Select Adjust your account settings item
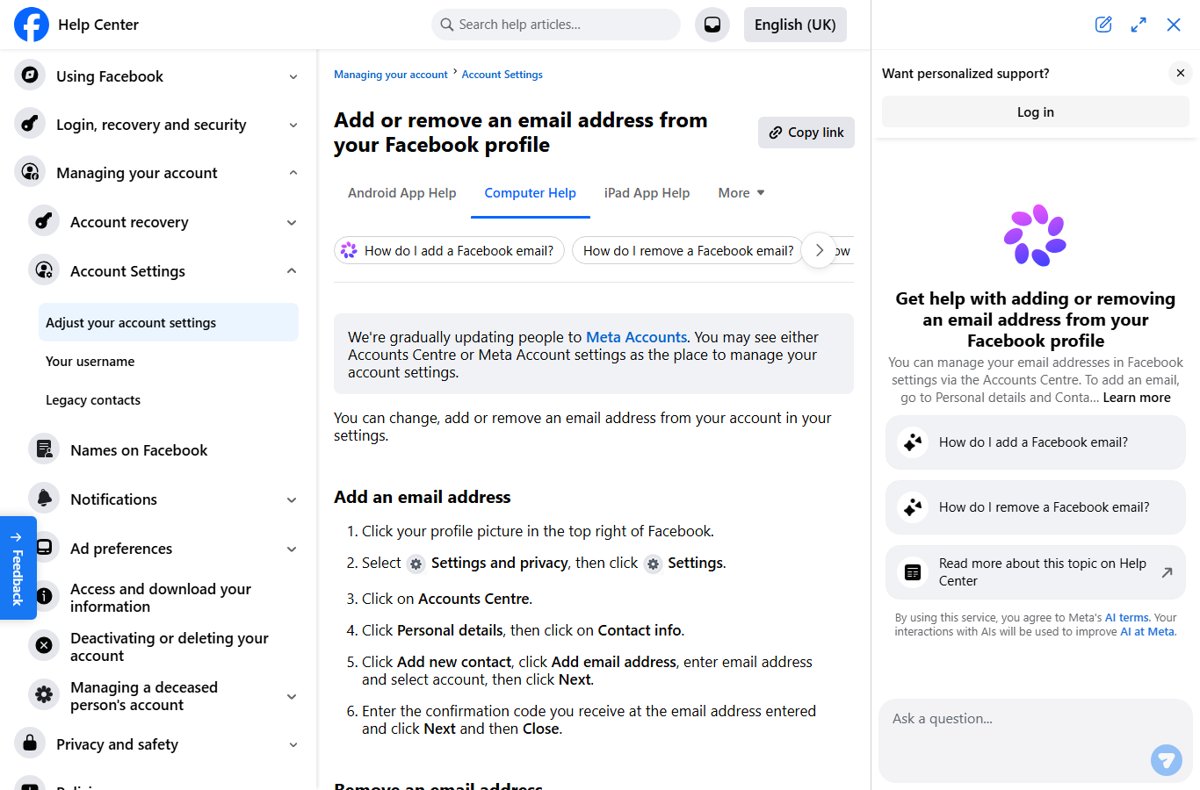This screenshot has width=1200, height=790. tap(168, 322)
